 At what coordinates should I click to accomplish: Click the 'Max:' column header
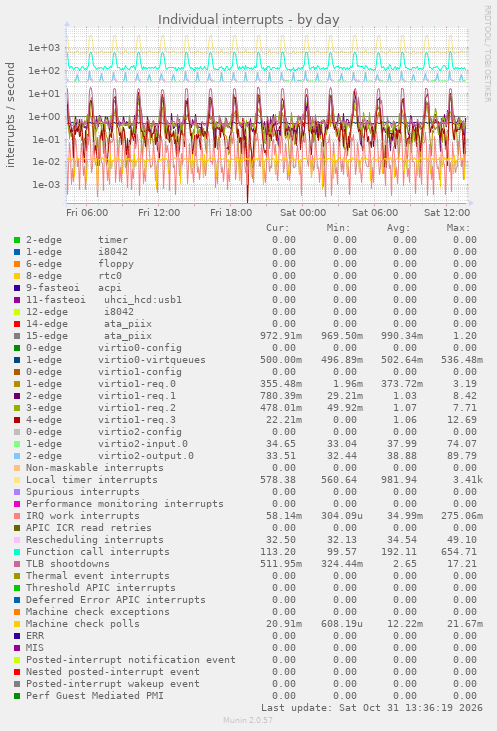click(458, 228)
